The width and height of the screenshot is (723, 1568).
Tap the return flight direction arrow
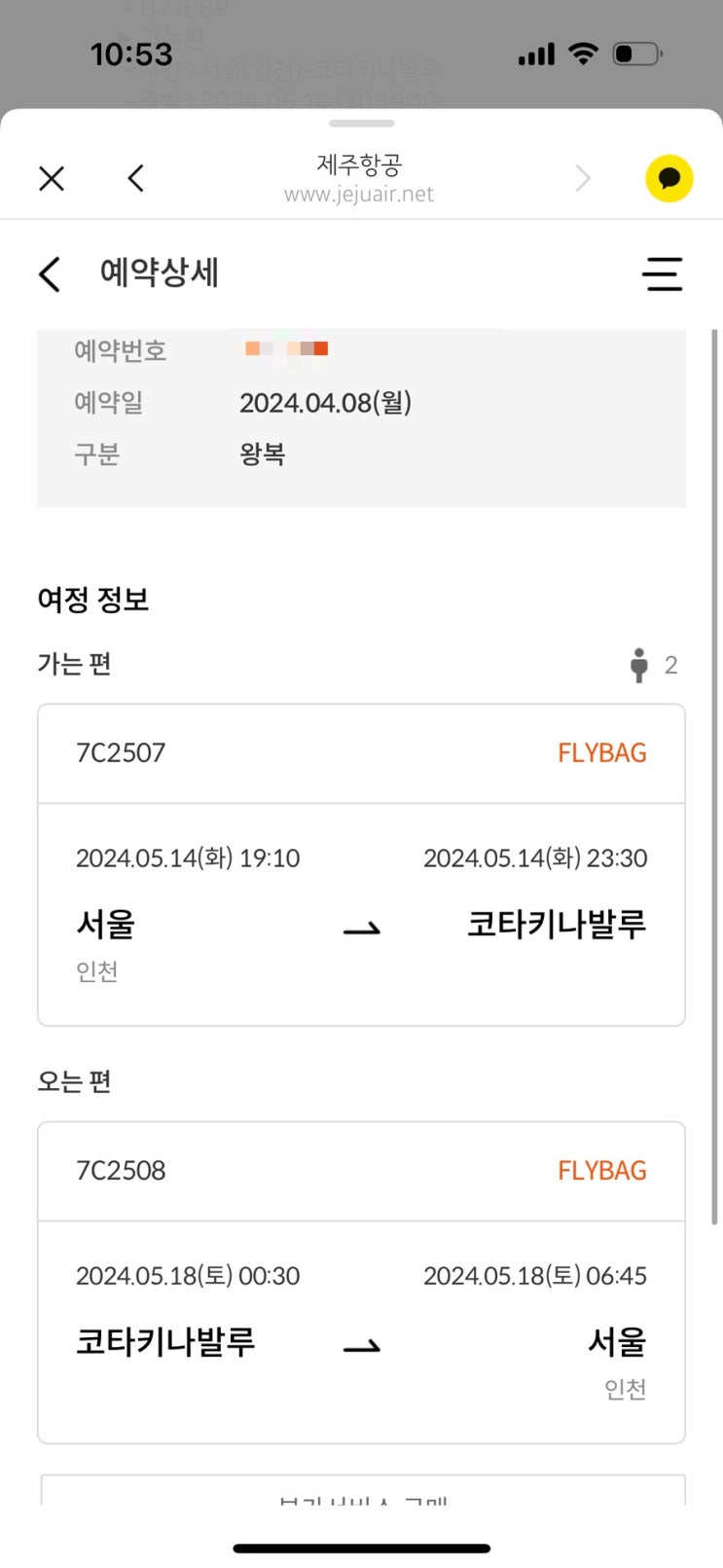(x=362, y=1347)
